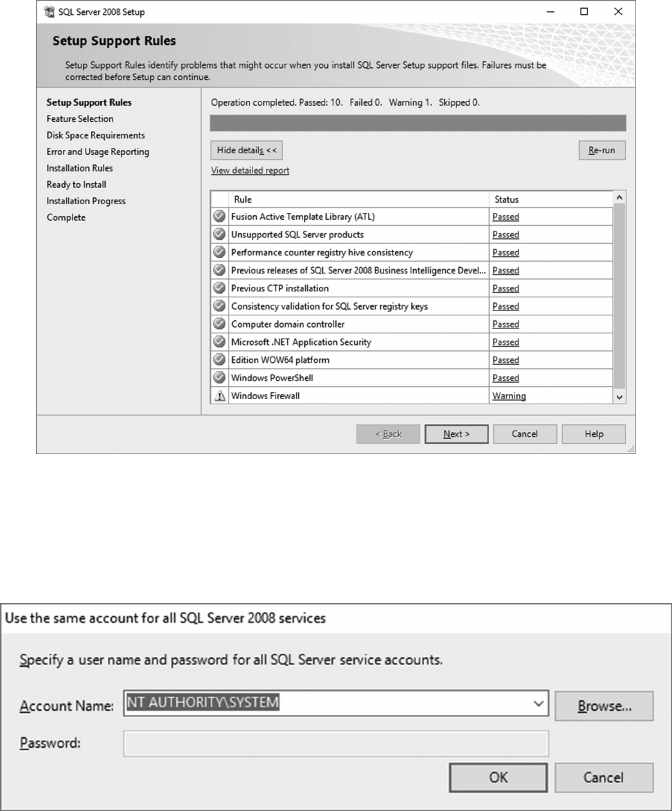672x811 pixels.
Task: Click the warning icon for Windows Firewall
Action: (220, 396)
